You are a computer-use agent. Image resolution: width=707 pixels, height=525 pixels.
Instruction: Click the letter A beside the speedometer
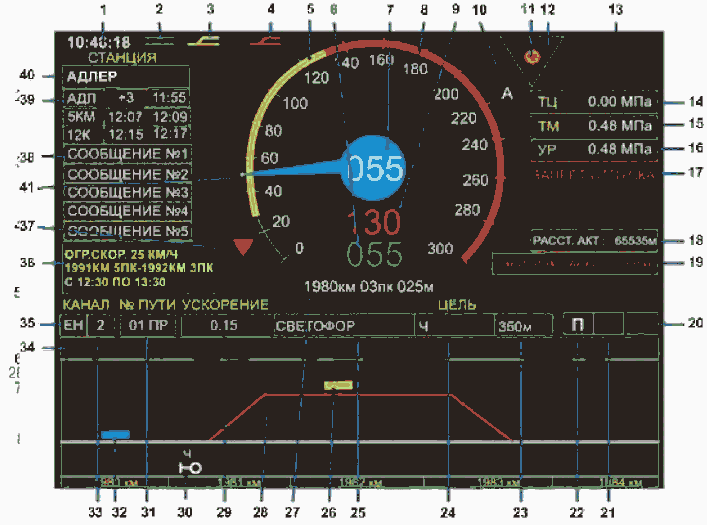pos(507,94)
